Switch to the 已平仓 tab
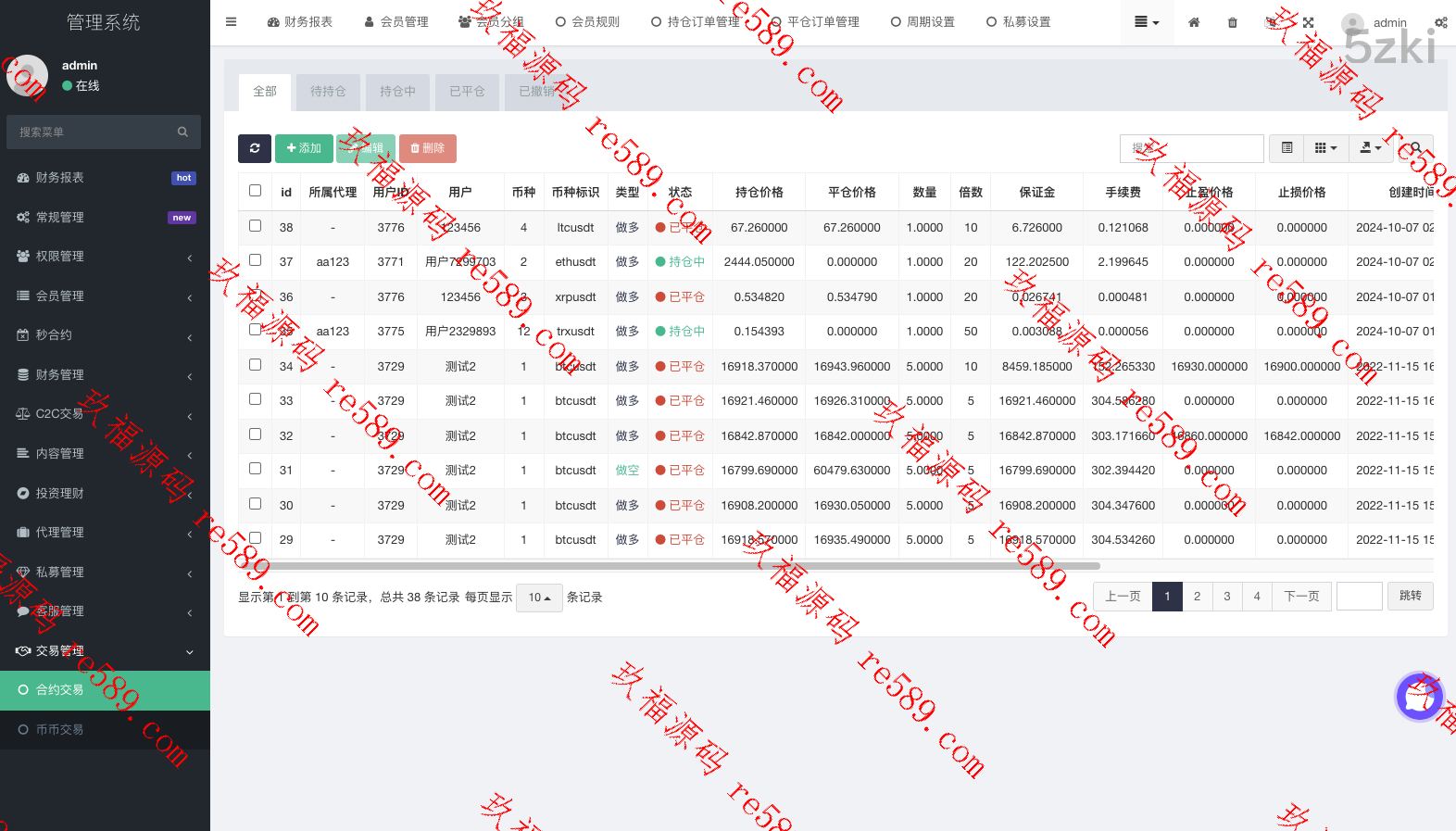This screenshot has width=1456, height=831. click(467, 92)
